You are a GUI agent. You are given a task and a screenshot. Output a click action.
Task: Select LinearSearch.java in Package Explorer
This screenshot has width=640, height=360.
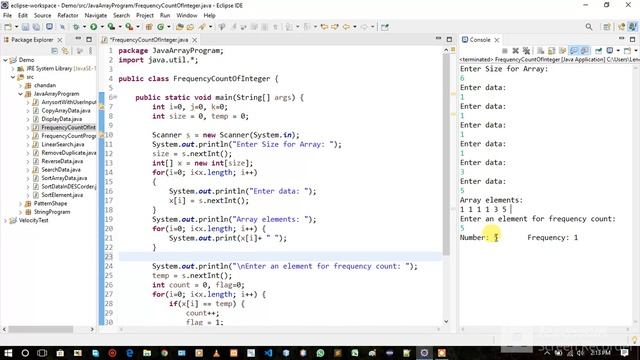(x=63, y=144)
